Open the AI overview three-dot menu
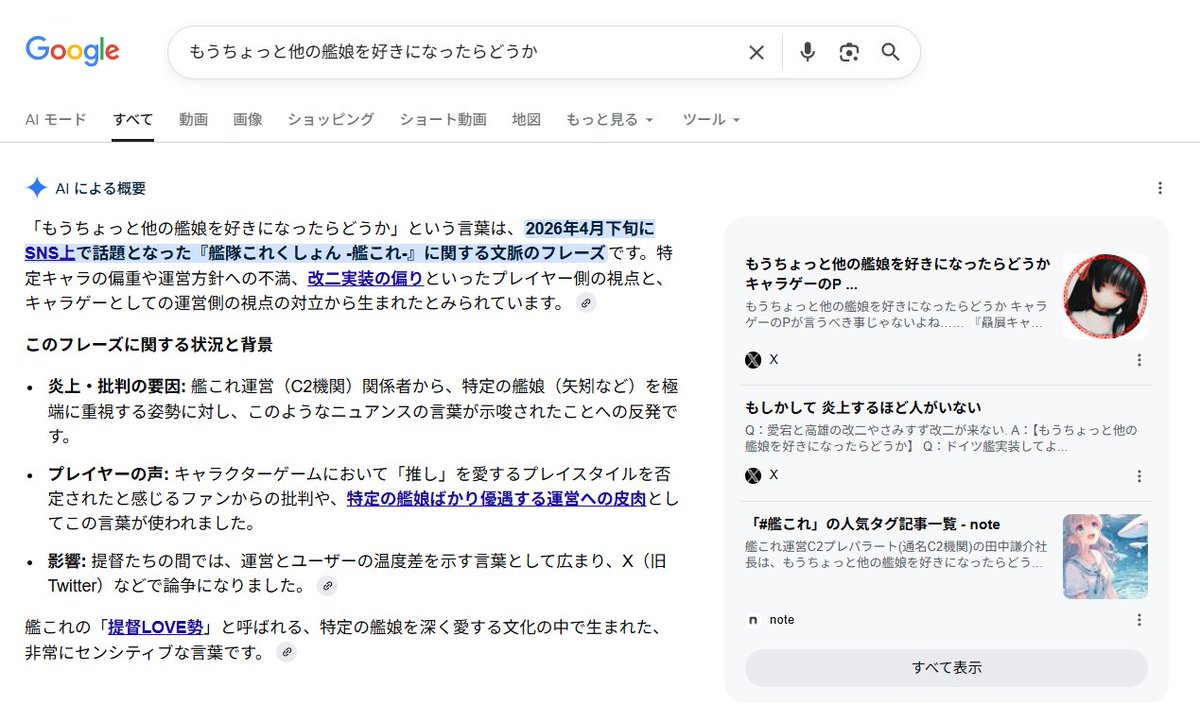 point(1160,188)
